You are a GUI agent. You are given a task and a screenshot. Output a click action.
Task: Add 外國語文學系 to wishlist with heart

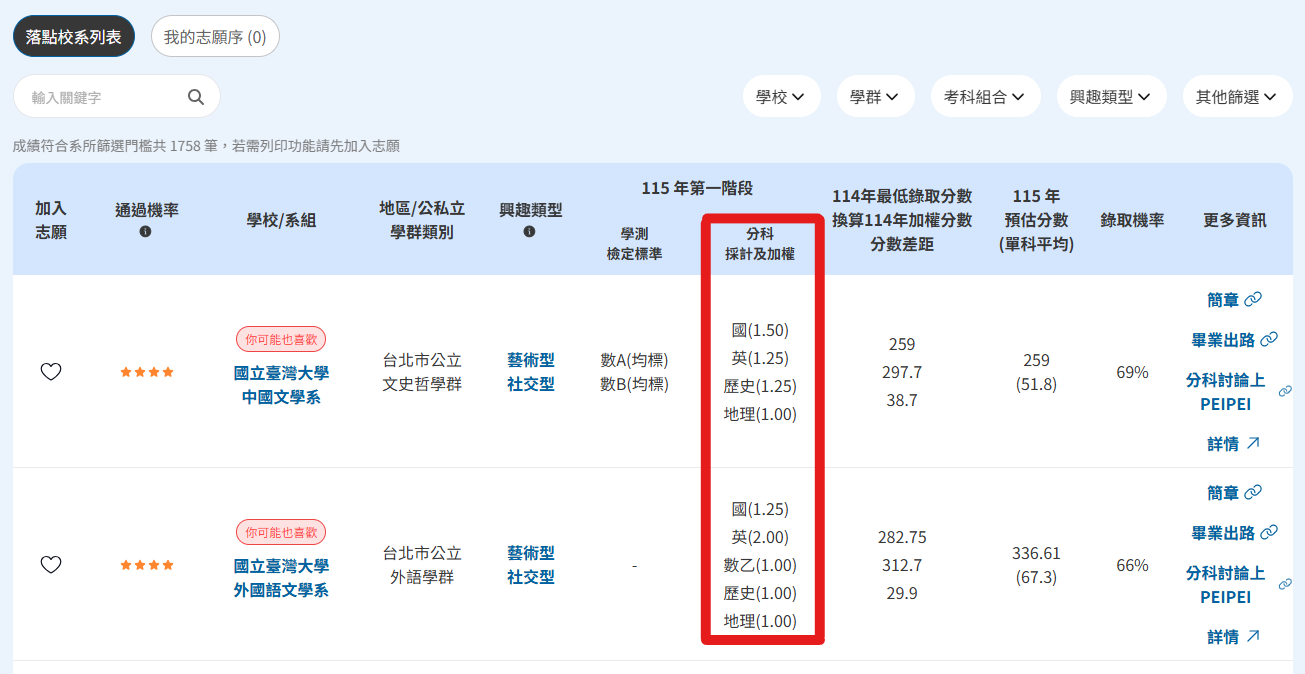[51, 565]
